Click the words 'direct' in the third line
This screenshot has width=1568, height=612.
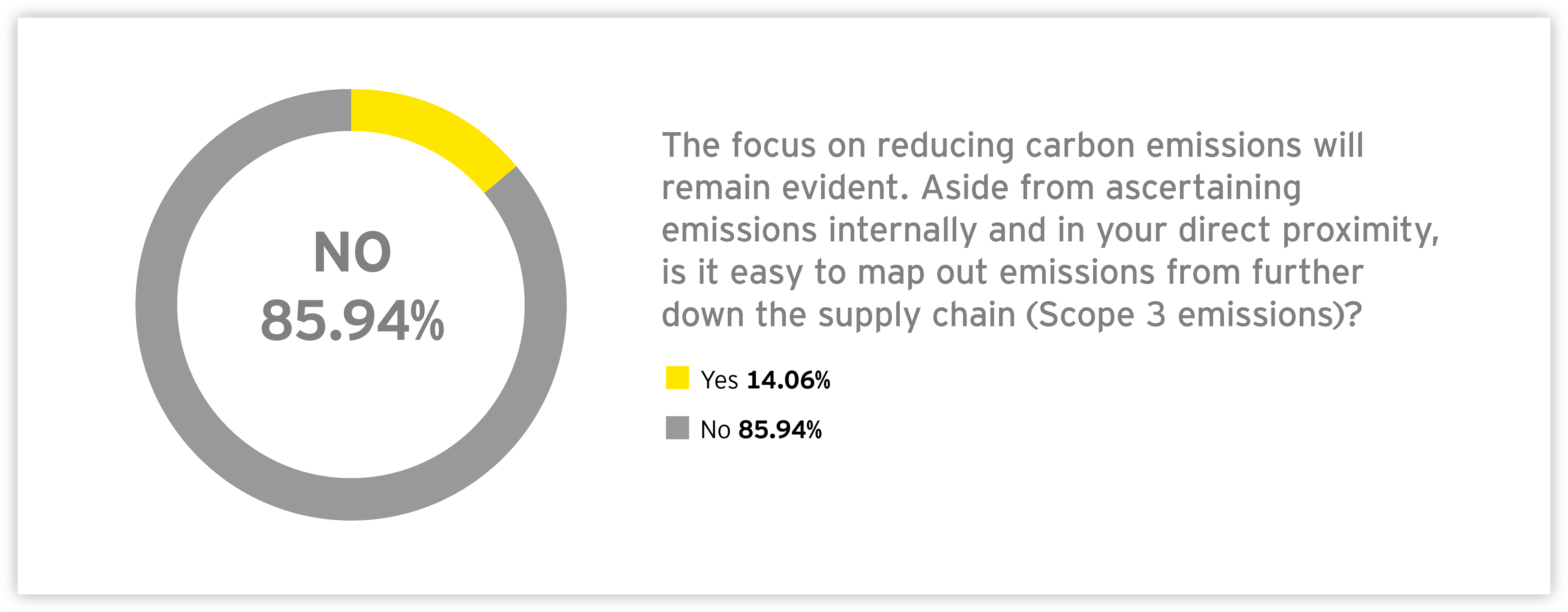point(1223,231)
